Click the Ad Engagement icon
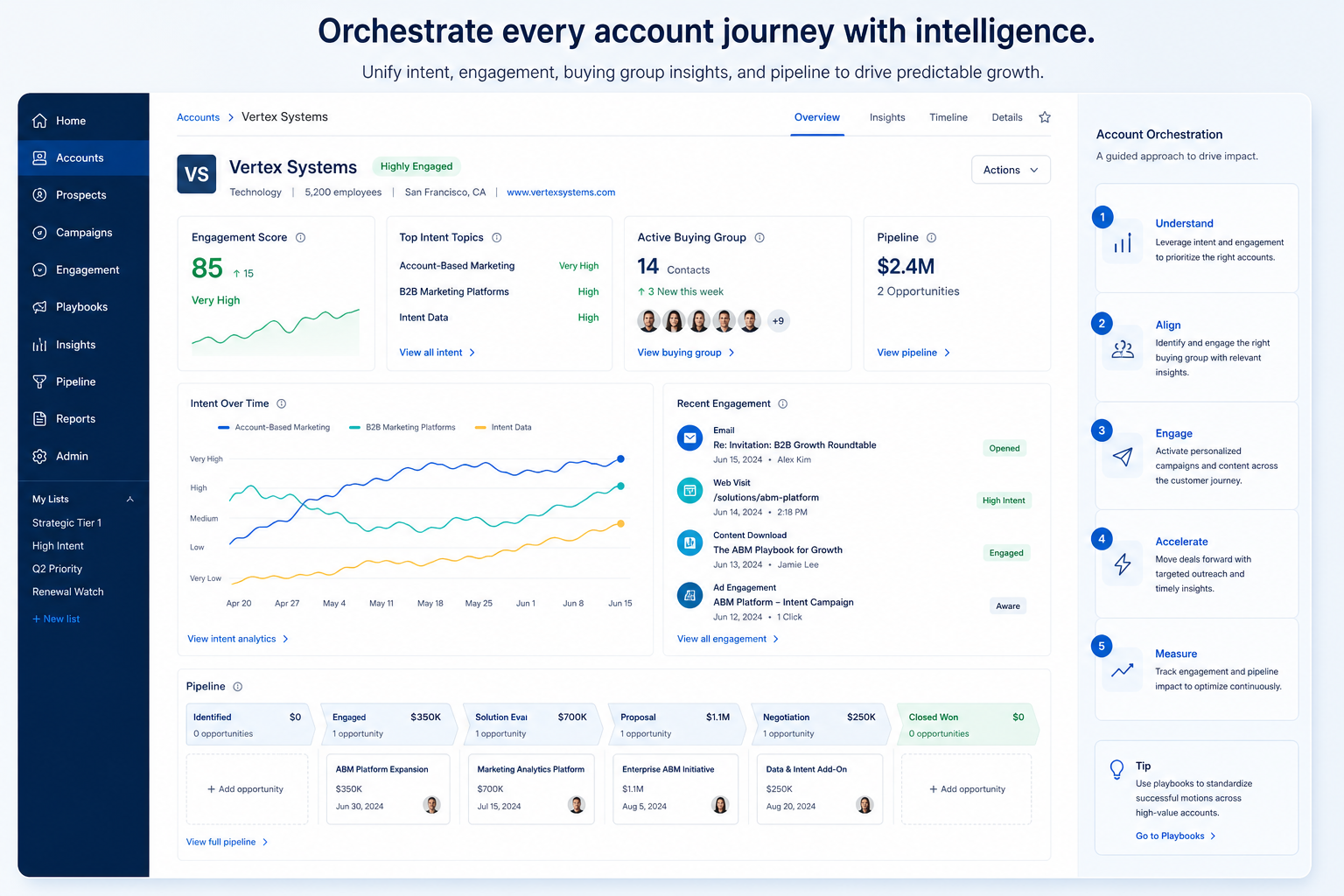The width and height of the screenshot is (1344, 896). click(x=689, y=595)
